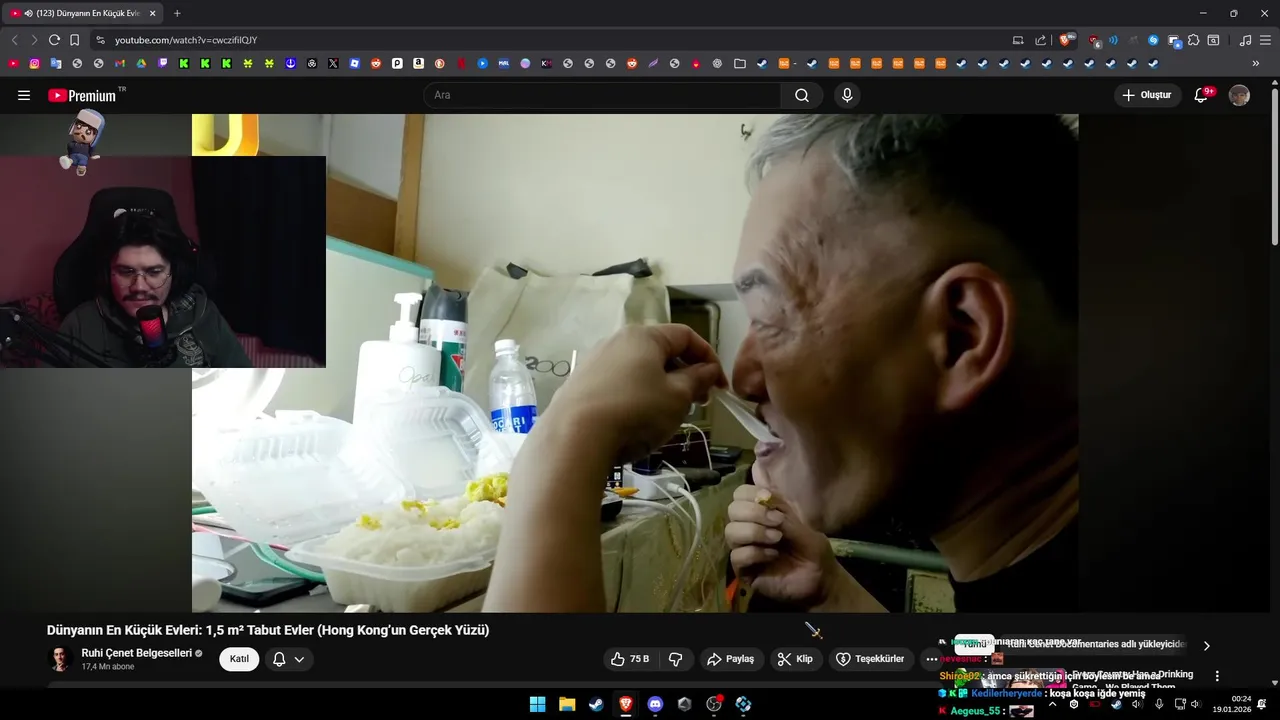Dislike the video
Screen dimensions: 1280x720
coord(675,659)
